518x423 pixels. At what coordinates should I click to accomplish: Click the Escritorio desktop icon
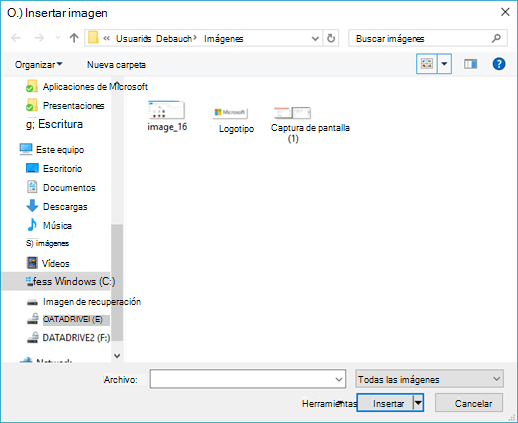(32, 168)
